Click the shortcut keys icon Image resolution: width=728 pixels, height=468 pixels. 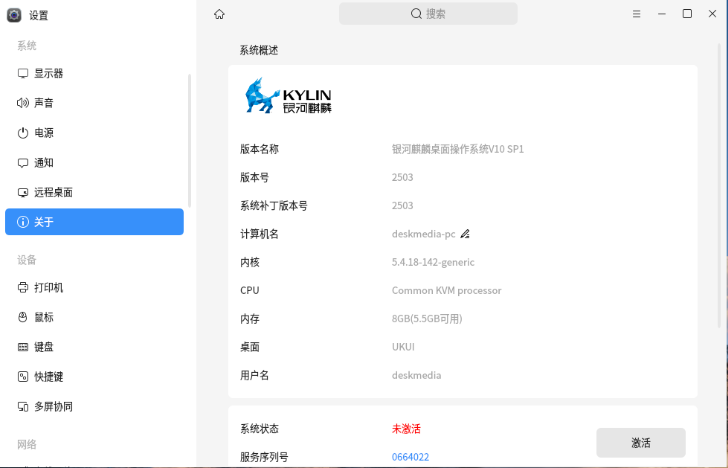tap(23, 377)
